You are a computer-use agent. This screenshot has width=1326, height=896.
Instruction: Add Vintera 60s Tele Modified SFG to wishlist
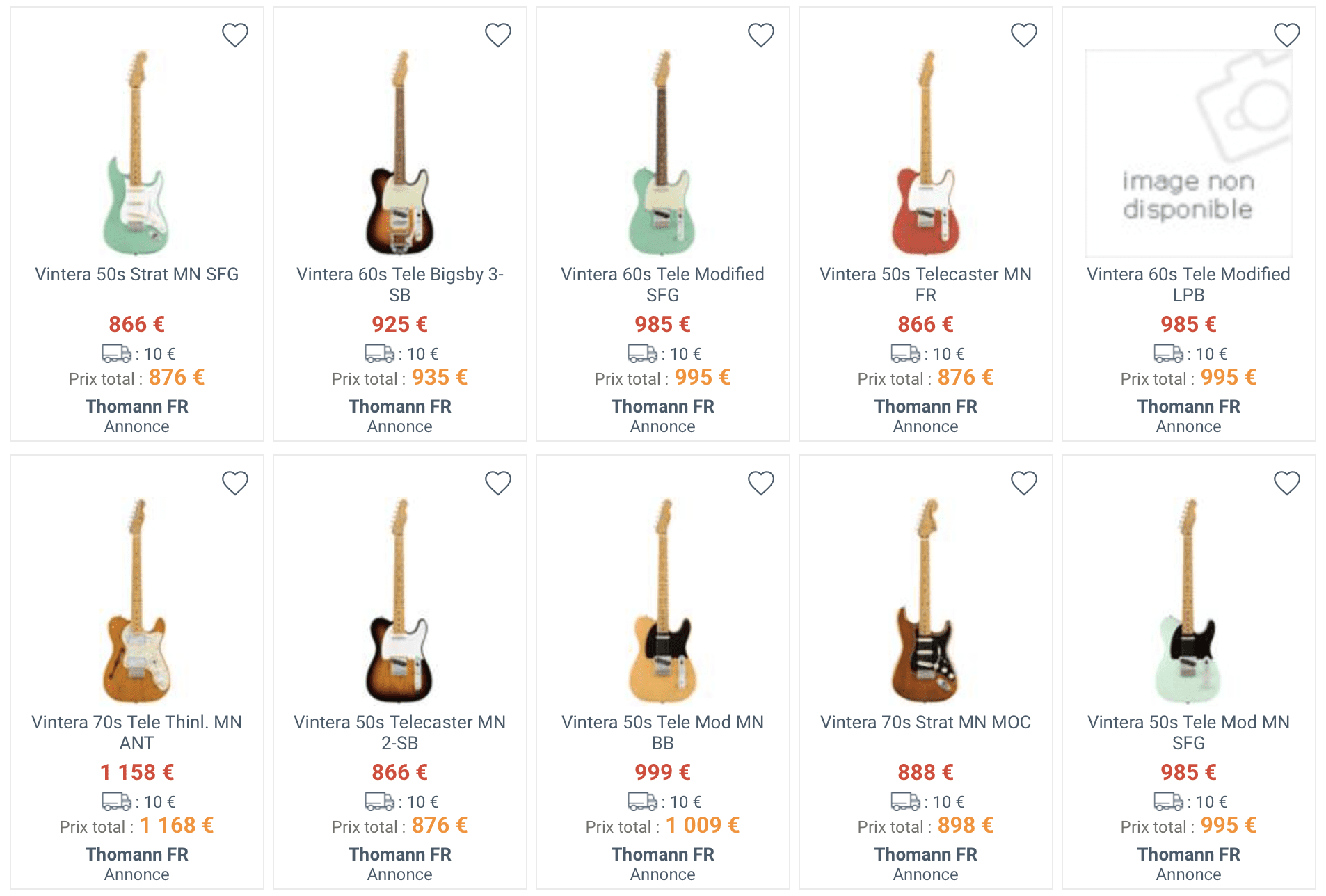tap(760, 35)
